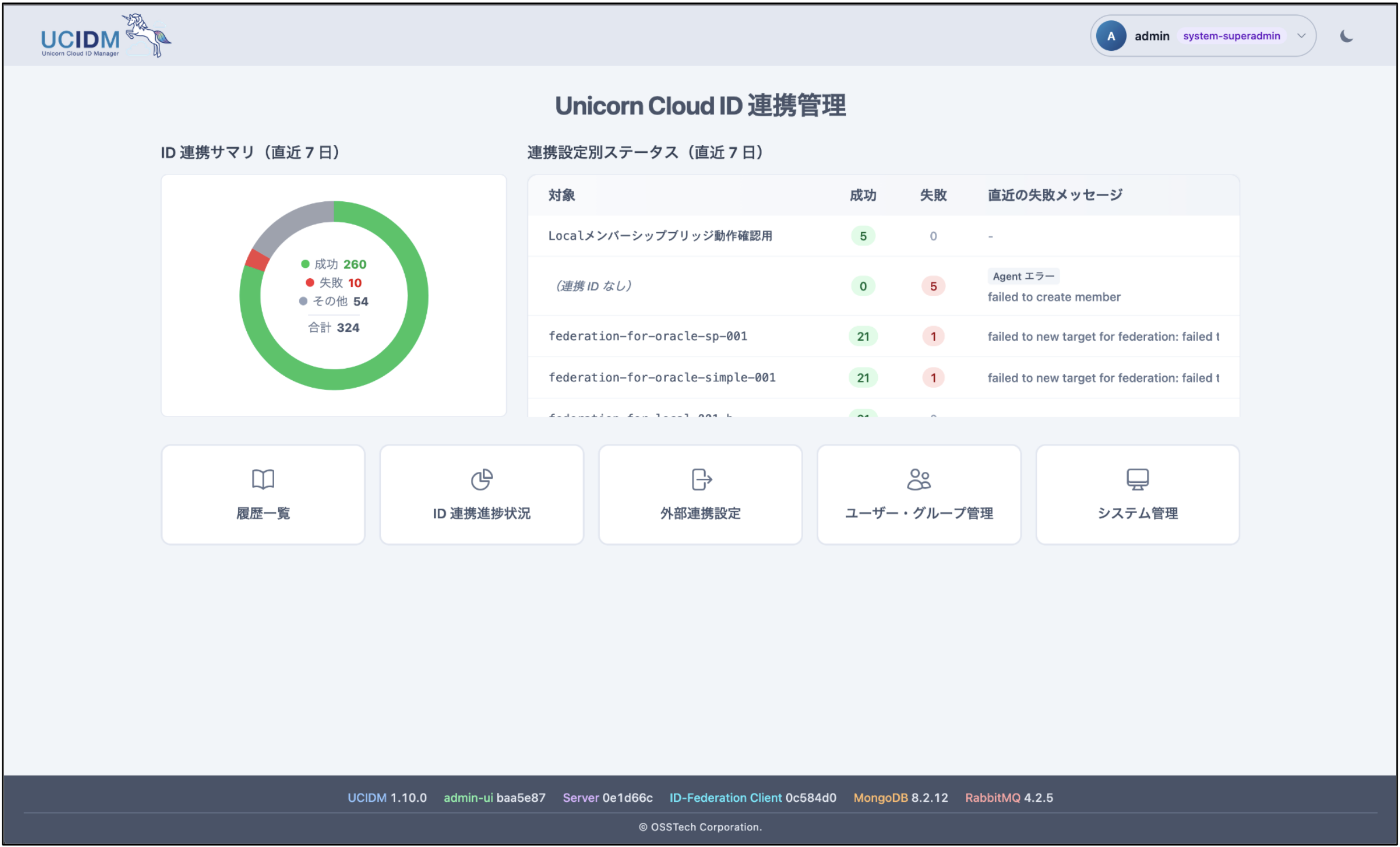Click ID 連携サマリ（直近 7 日）heading
1400x847 pixels.
250,152
